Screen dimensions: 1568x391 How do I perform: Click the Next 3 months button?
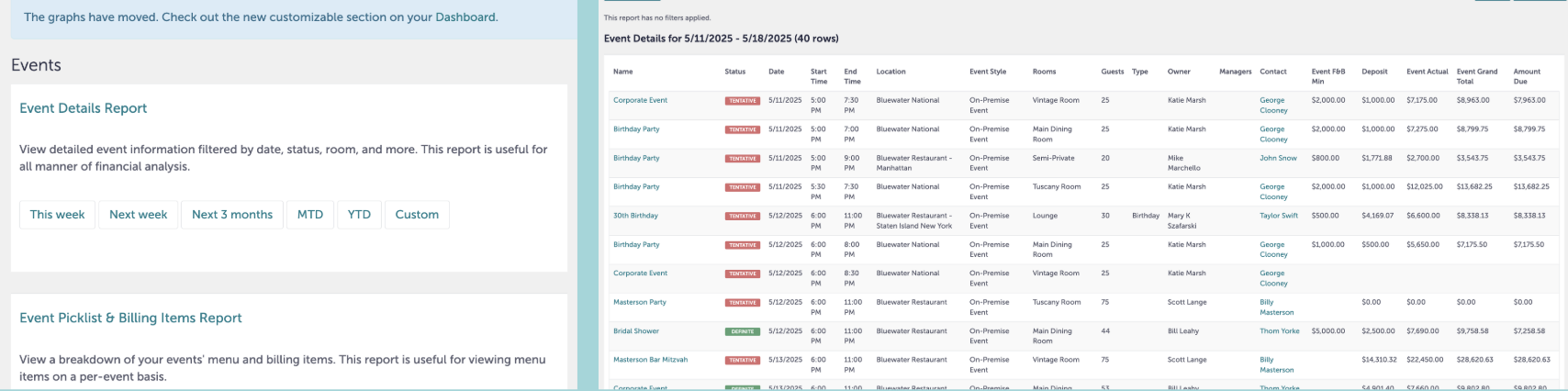tap(232, 215)
